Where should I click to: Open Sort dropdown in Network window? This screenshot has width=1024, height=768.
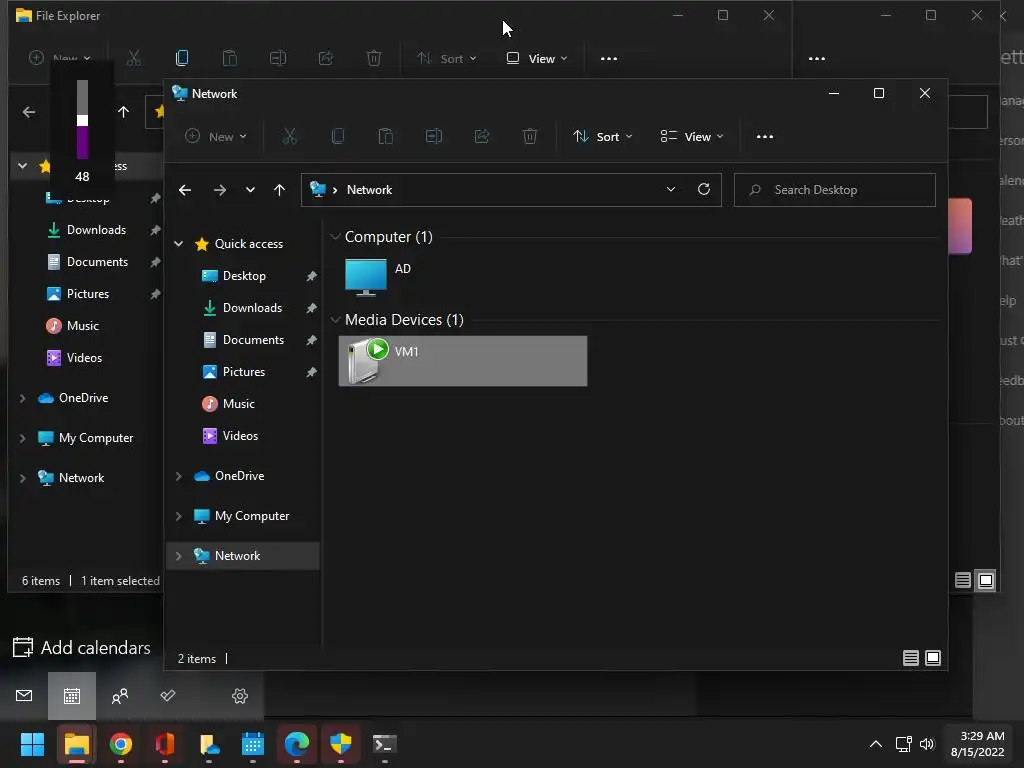(603, 136)
